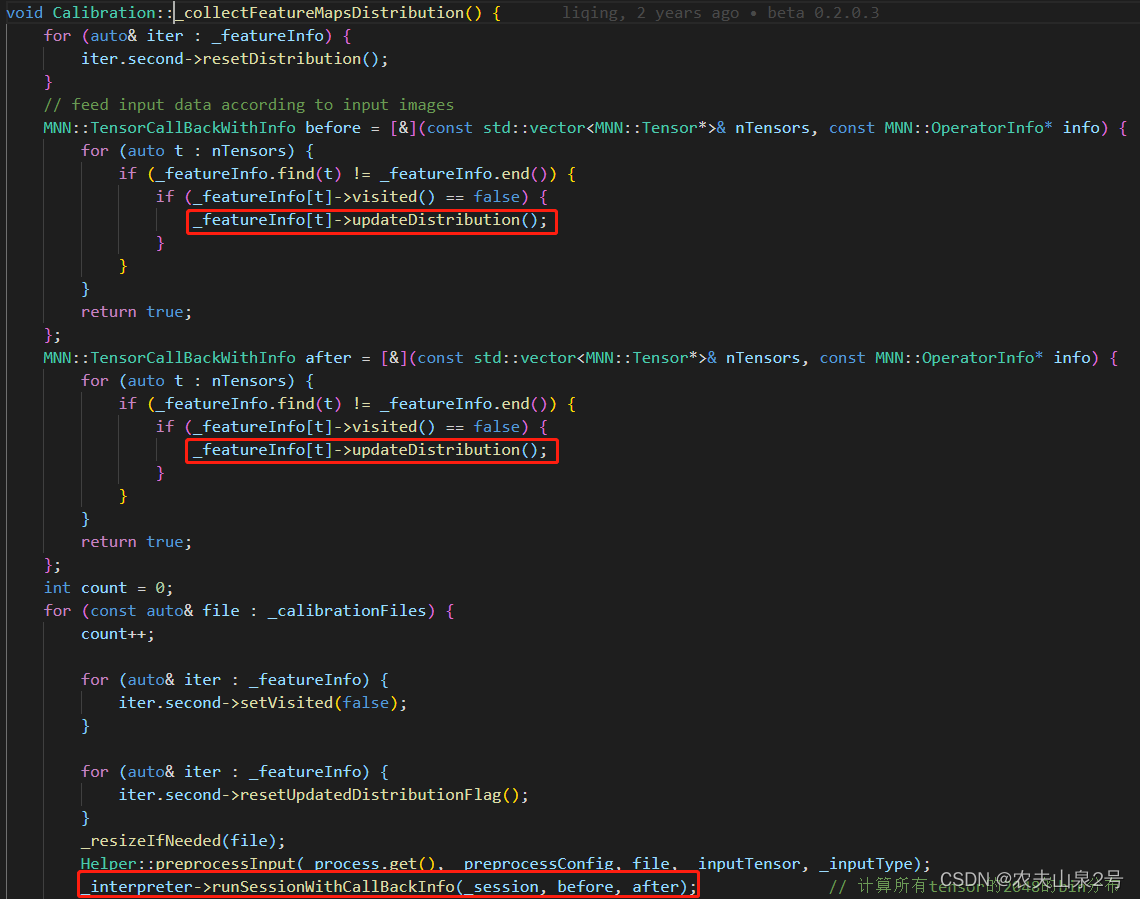
Task: Click the preprocessConfig argument
Action: pos(538,863)
